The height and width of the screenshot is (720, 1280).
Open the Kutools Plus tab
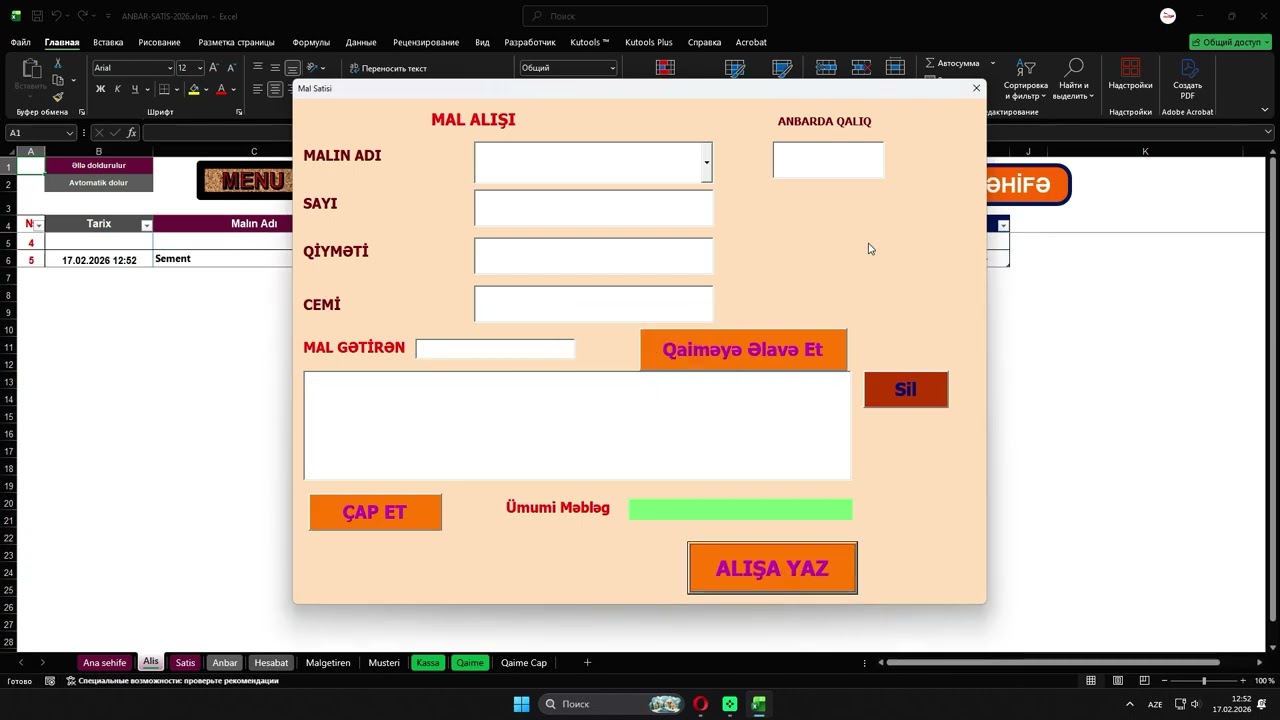tap(648, 42)
